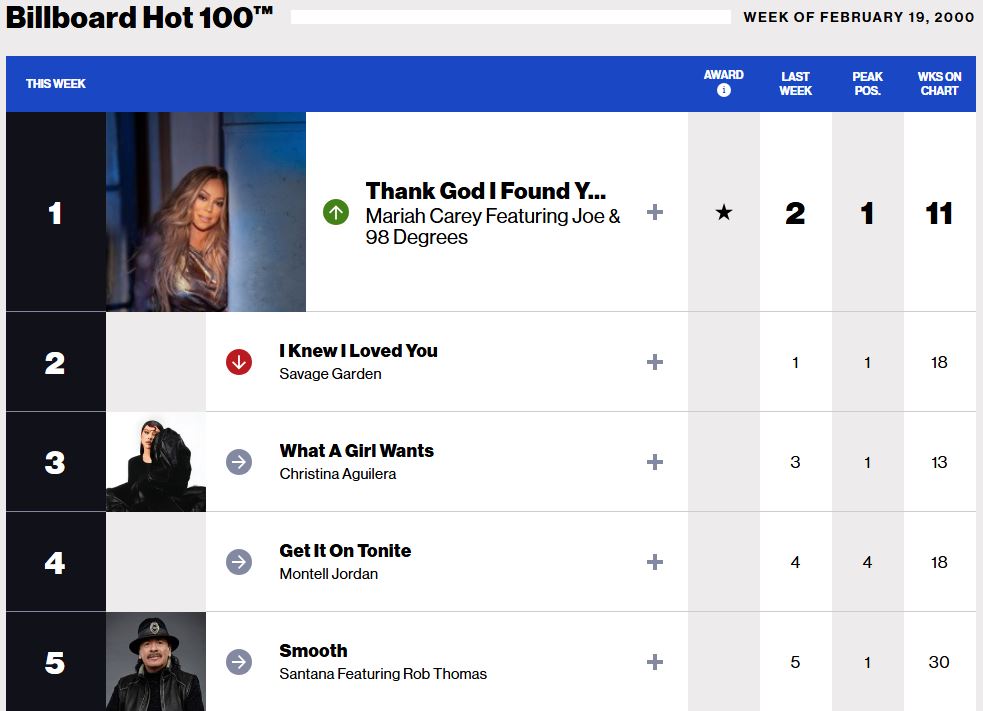Open Savage Garden artist link
This screenshot has height=711, width=983.
(x=330, y=374)
